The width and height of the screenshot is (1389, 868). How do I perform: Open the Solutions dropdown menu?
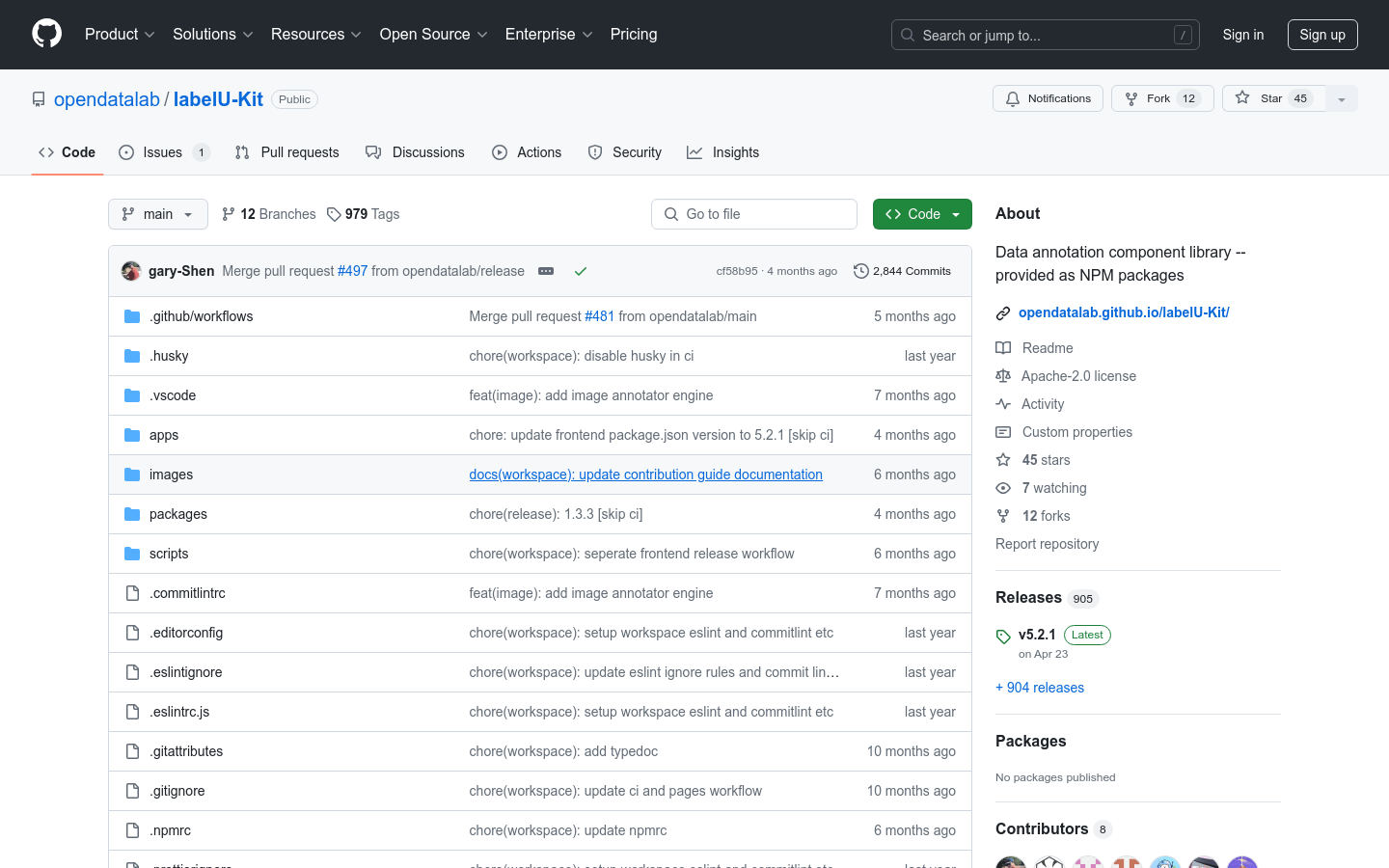click(213, 35)
